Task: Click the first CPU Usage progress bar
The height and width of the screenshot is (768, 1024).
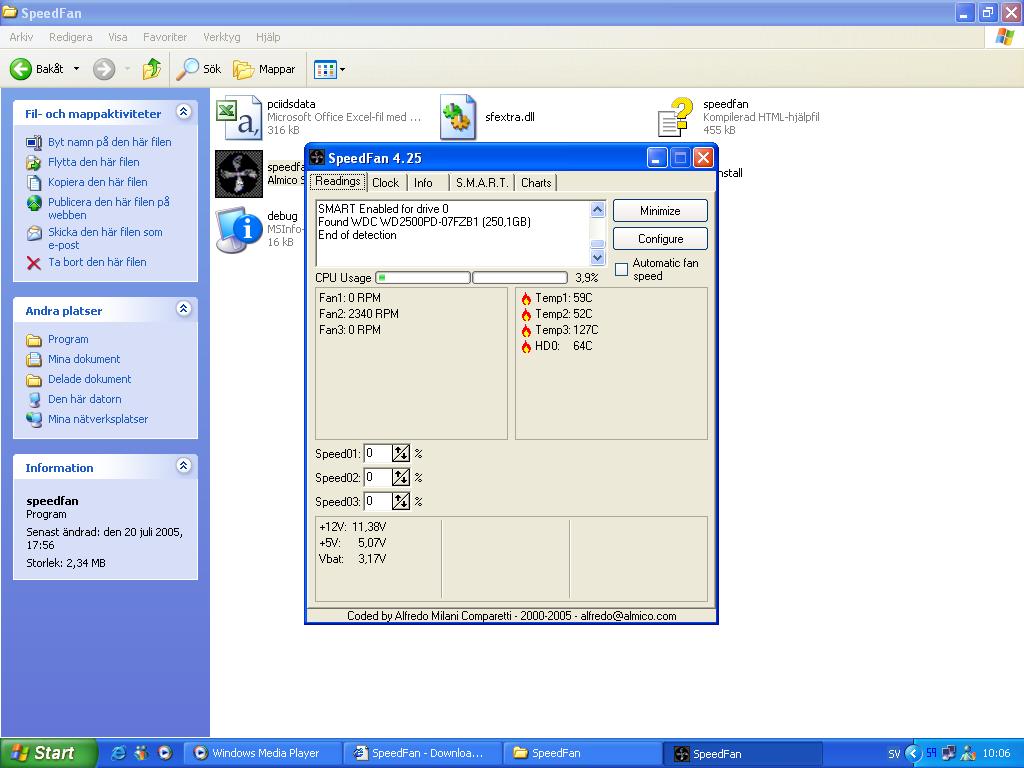Action: point(423,278)
